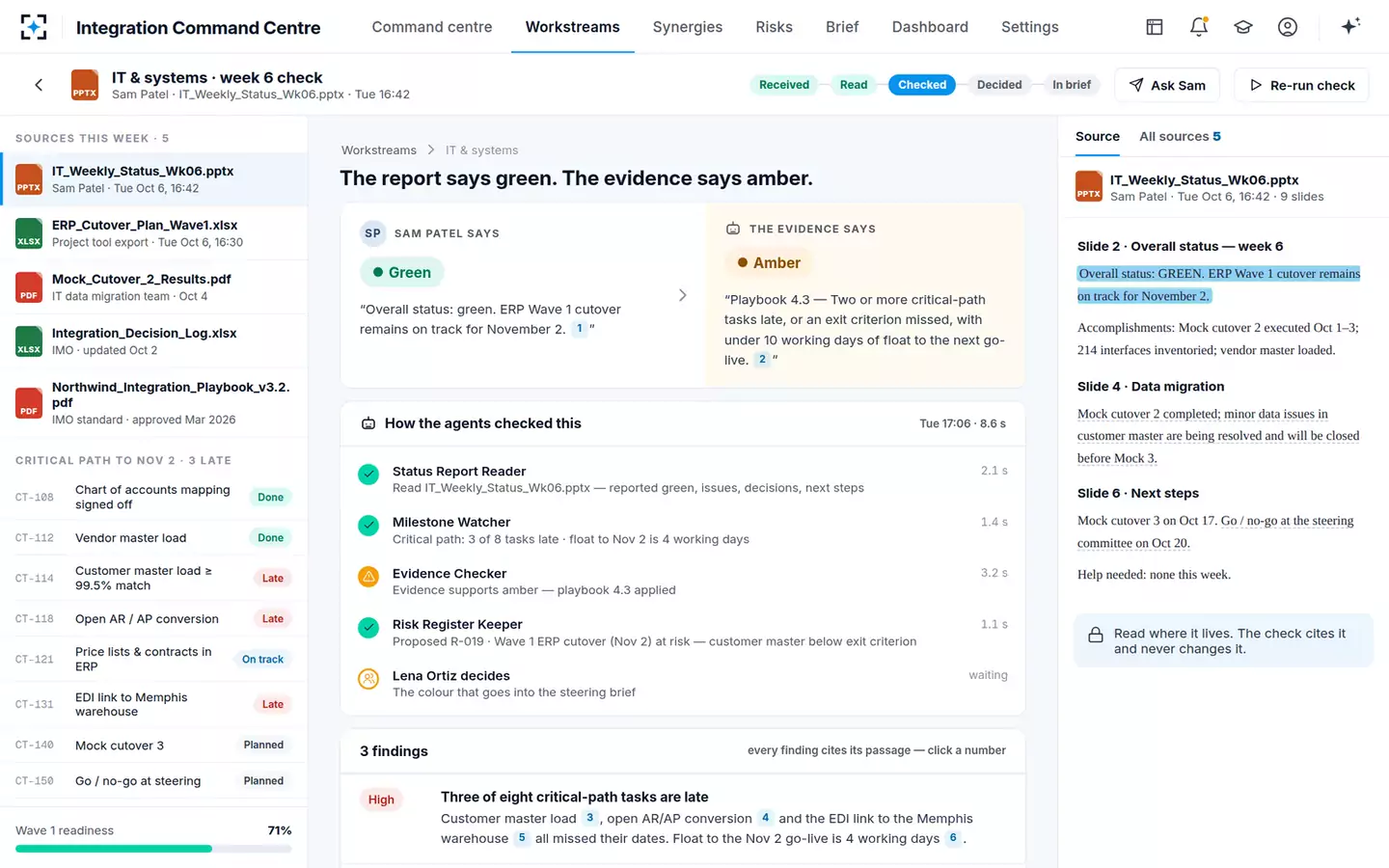Open notifications bell icon
Image resolution: width=1389 pixels, height=868 pixels.
pos(1199,27)
